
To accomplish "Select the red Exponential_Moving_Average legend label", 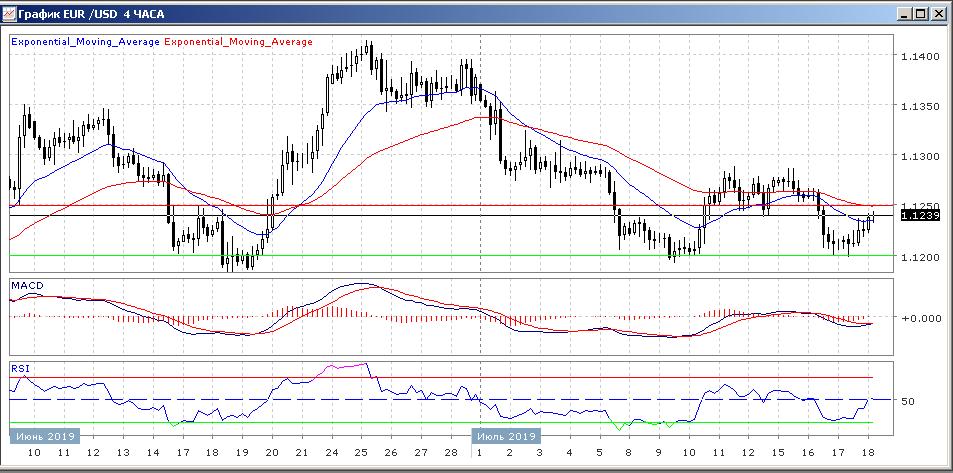I will [238, 42].
